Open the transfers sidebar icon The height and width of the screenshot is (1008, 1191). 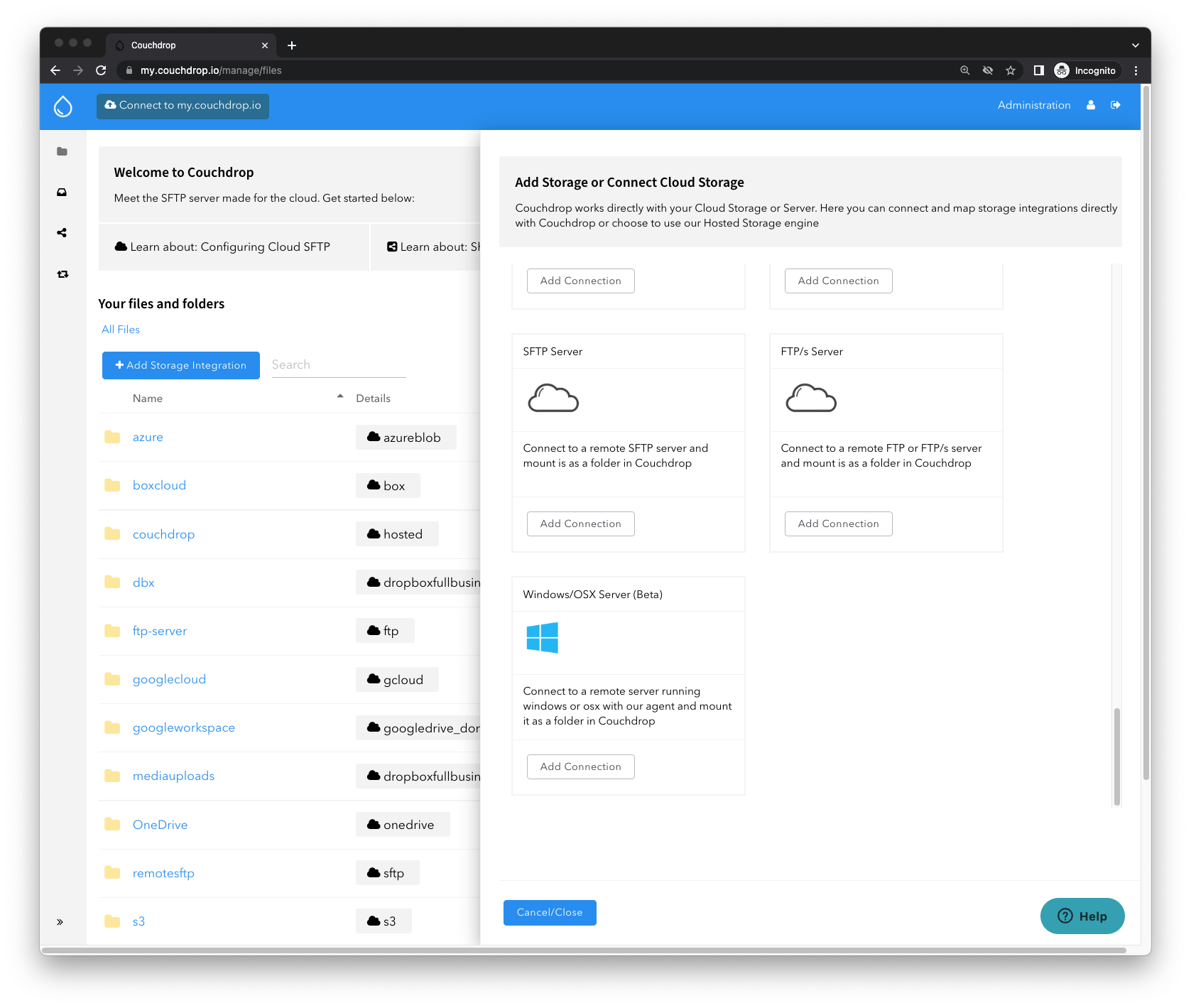[62, 274]
